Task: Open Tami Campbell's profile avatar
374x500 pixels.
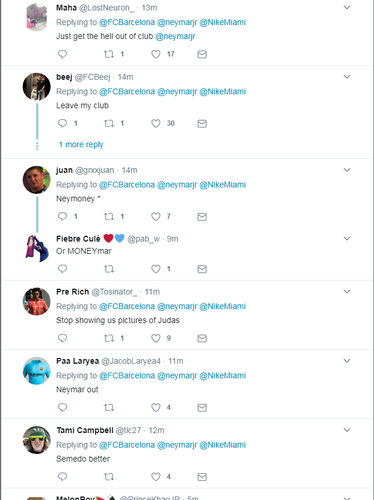Action: (x=37, y=440)
